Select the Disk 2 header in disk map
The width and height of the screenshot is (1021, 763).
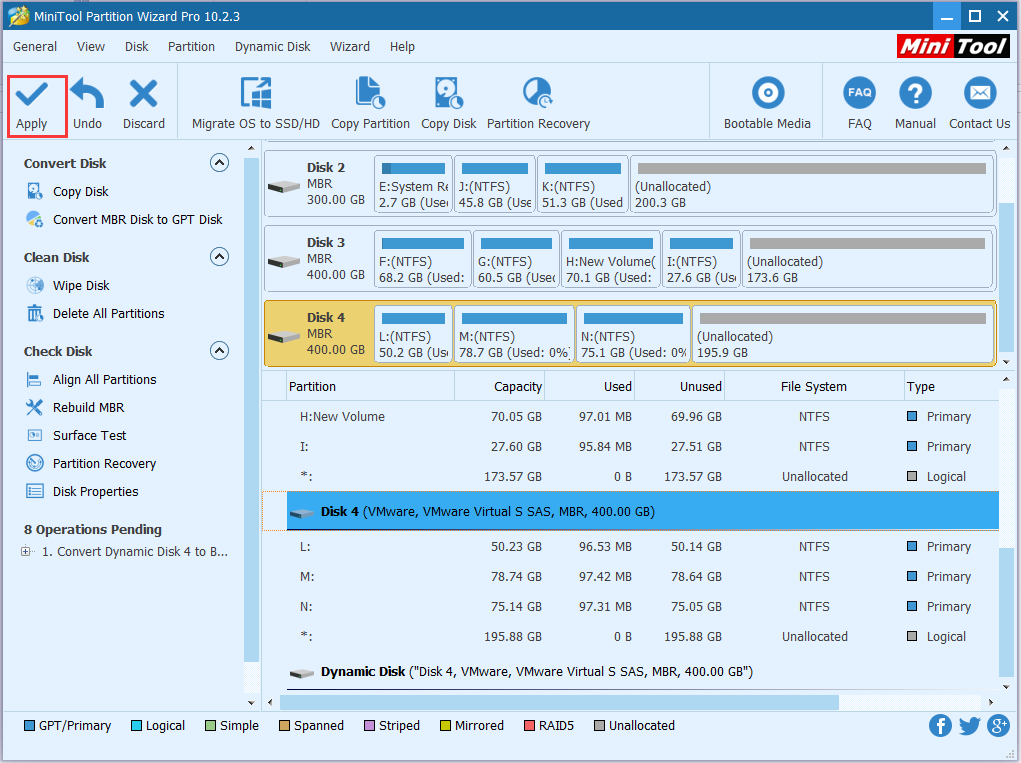[x=319, y=184]
